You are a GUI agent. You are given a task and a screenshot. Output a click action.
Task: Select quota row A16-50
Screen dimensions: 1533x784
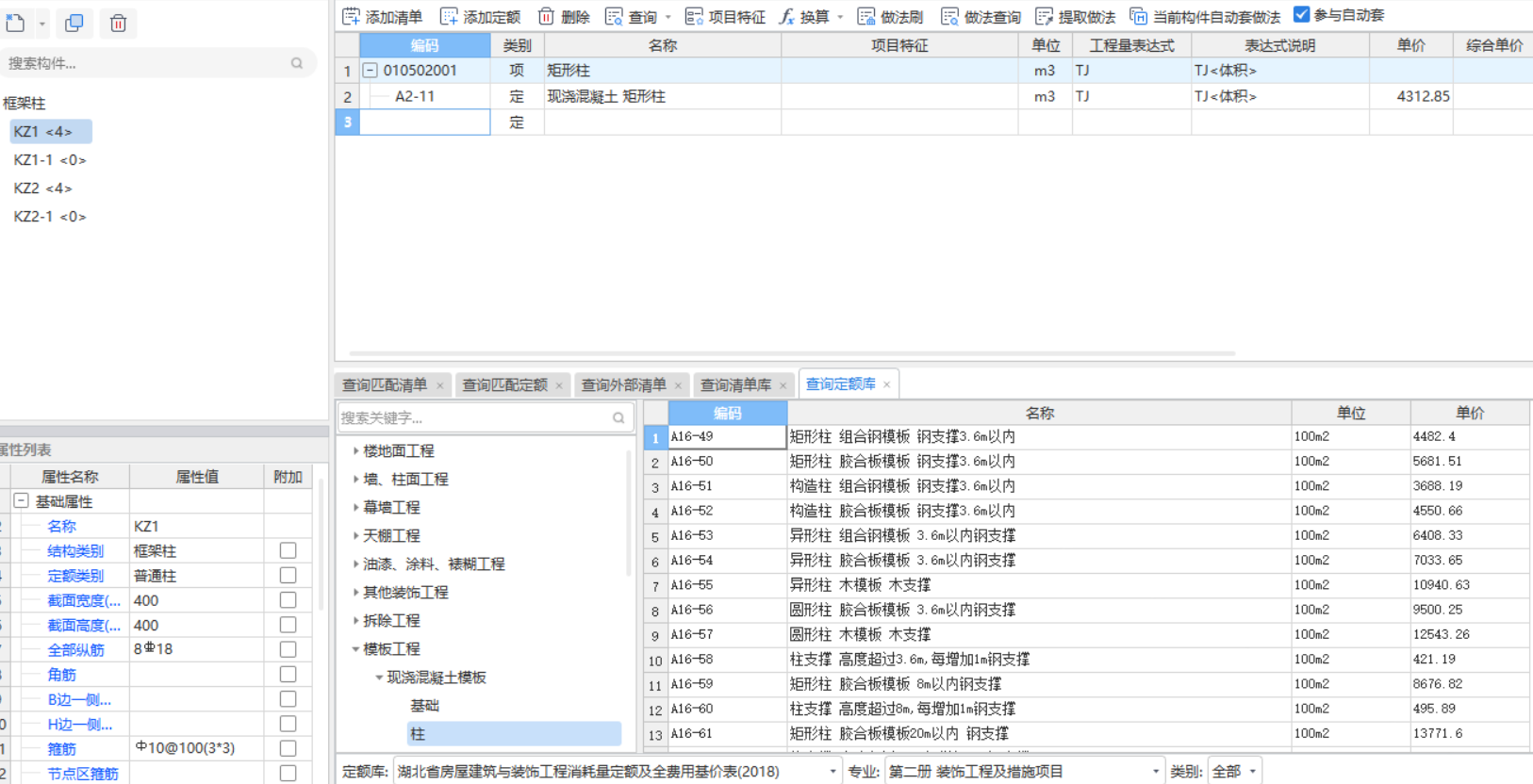point(1088,462)
